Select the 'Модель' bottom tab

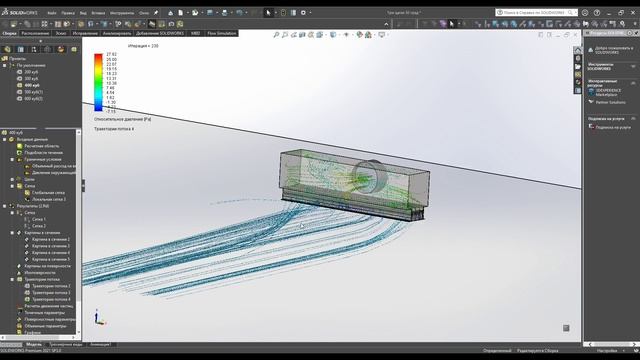pos(34,344)
